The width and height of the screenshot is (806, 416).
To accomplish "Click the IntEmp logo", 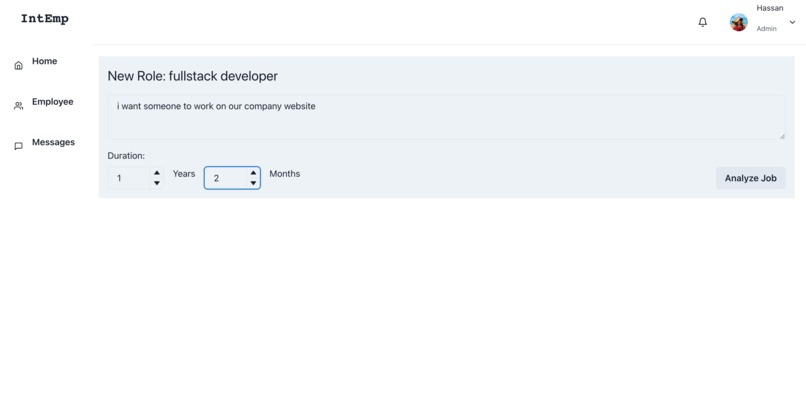I will tap(45, 19).
